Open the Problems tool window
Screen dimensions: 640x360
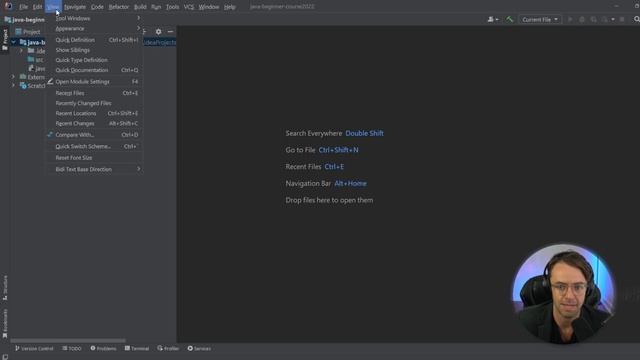[x=103, y=349]
